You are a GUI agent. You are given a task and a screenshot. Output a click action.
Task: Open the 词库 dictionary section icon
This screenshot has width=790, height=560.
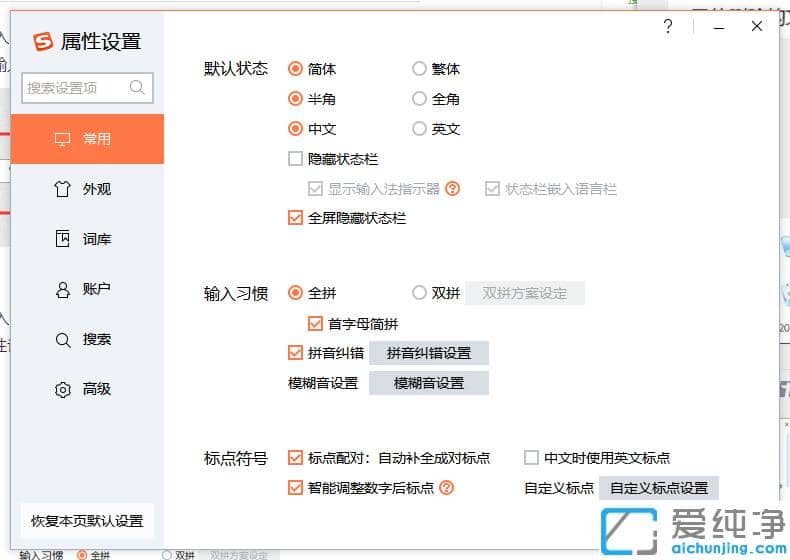click(x=62, y=238)
